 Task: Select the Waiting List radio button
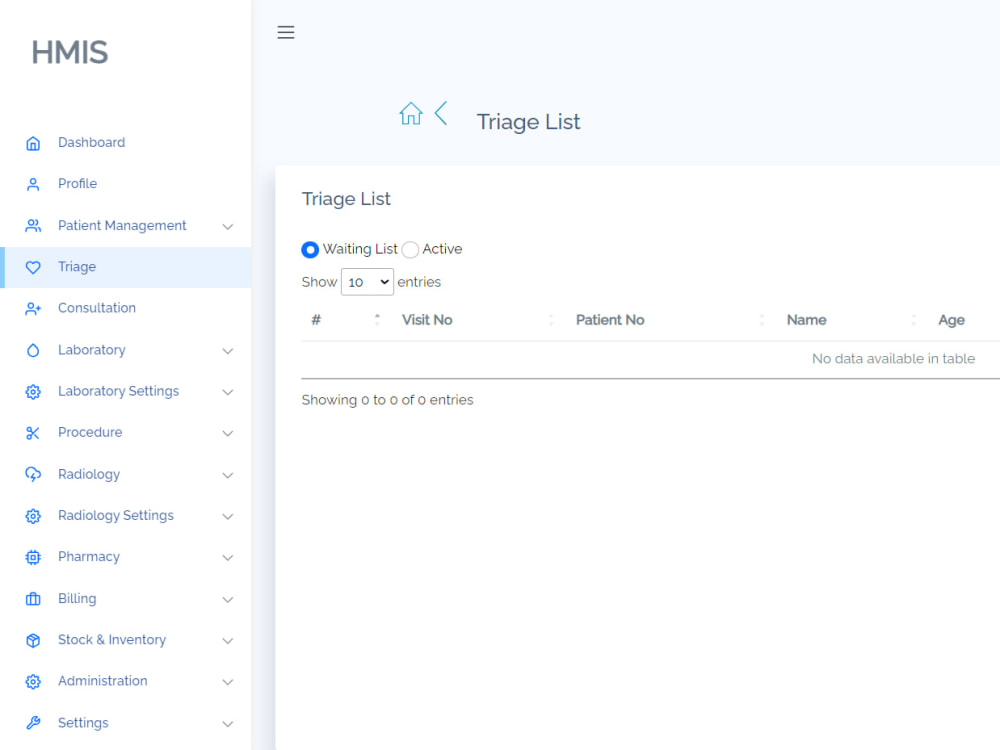(x=310, y=249)
